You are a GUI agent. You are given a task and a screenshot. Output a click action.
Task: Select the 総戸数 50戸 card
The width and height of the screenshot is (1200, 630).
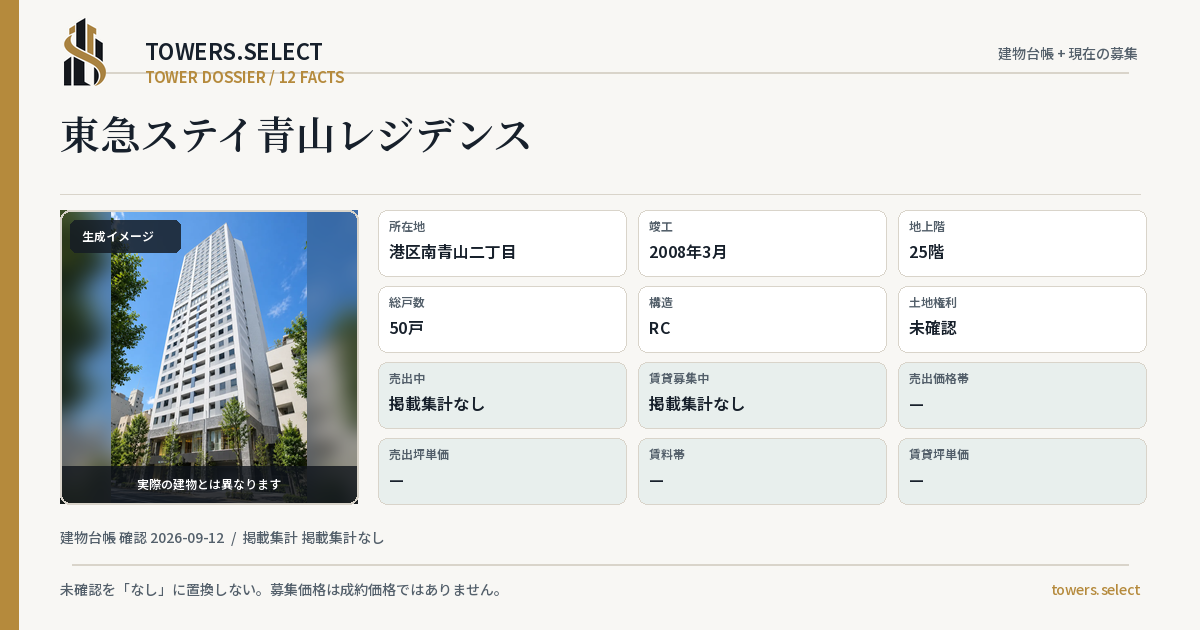502,319
